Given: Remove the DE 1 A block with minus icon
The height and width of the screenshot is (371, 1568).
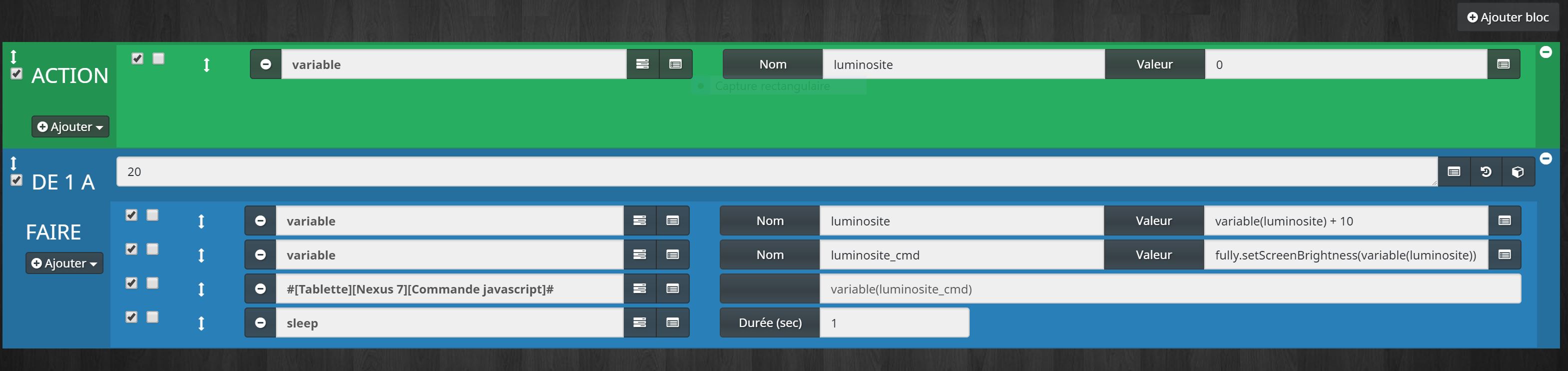Looking at the screenshot, I should pyautogui.click(x=1546, y=158).
